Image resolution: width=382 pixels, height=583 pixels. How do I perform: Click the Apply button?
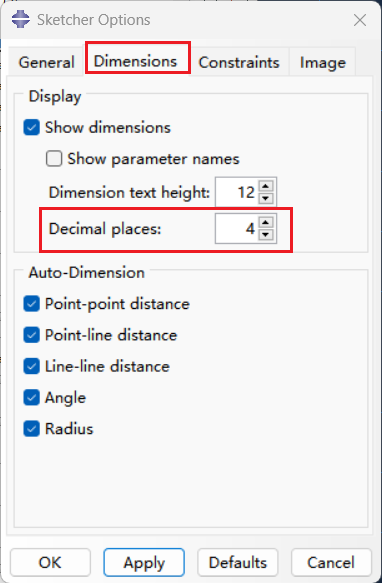(144, 562)
